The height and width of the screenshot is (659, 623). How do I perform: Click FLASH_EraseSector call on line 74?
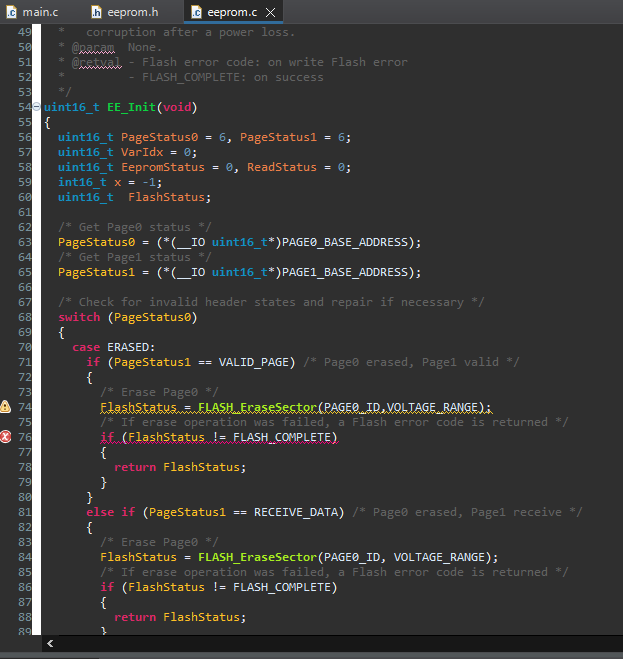click(x=257, y=407)
